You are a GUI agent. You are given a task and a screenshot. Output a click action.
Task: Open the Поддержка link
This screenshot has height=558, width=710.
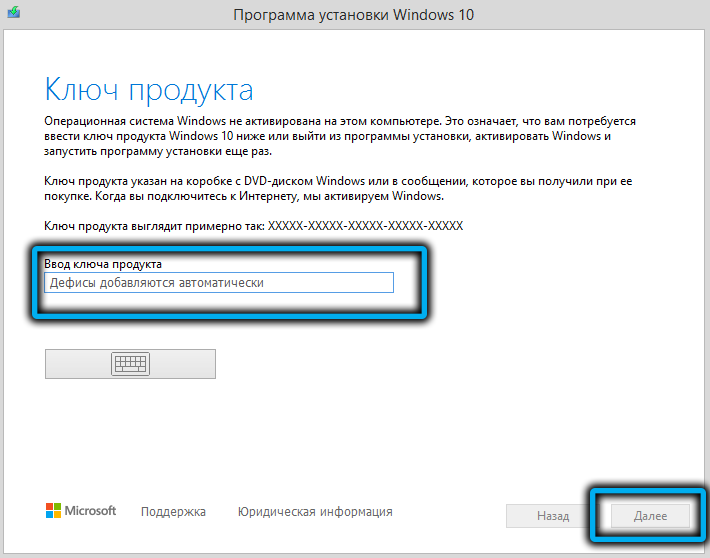point(173,512)
